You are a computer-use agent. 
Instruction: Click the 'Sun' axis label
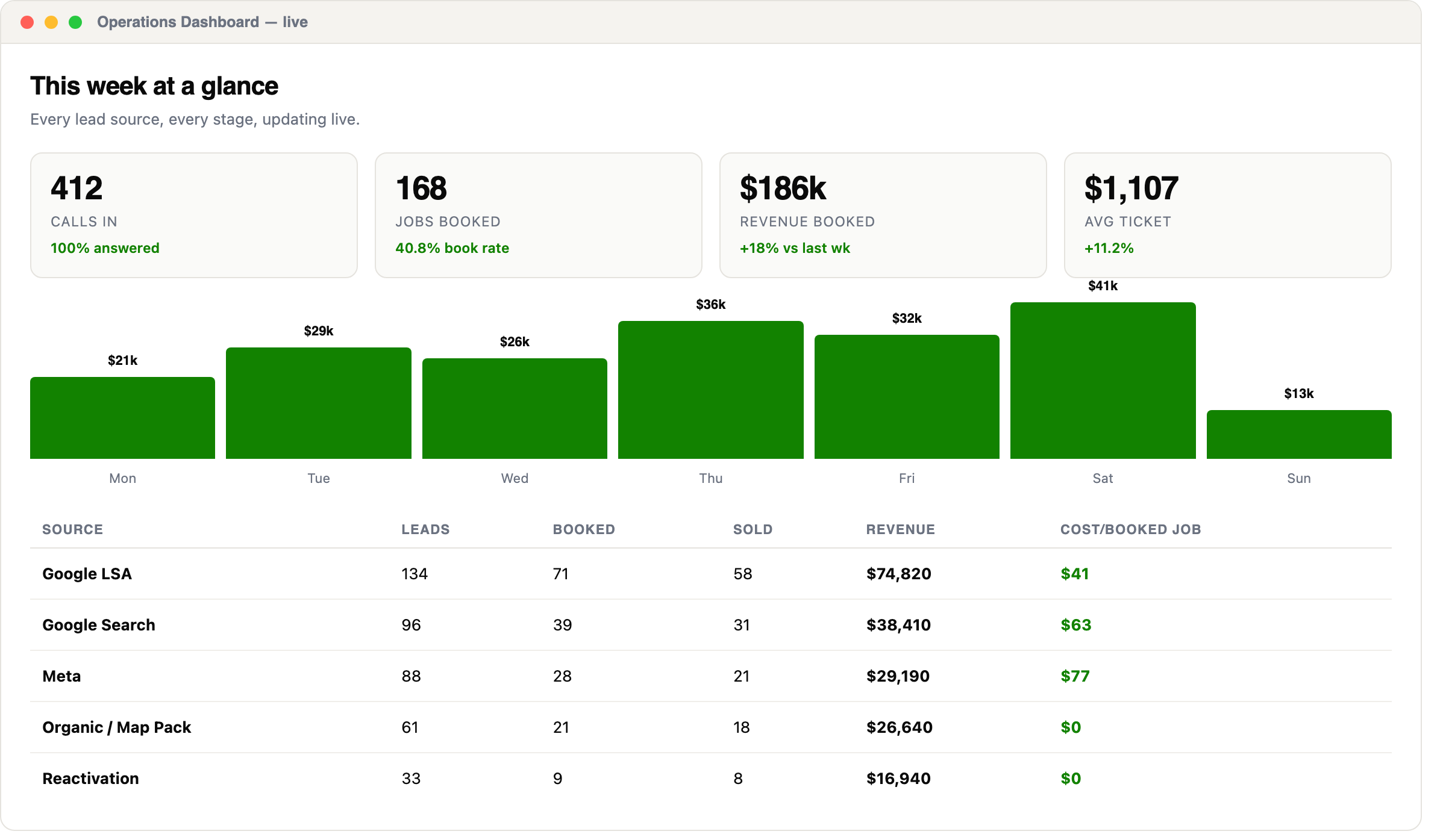(x=1299, y=478)
